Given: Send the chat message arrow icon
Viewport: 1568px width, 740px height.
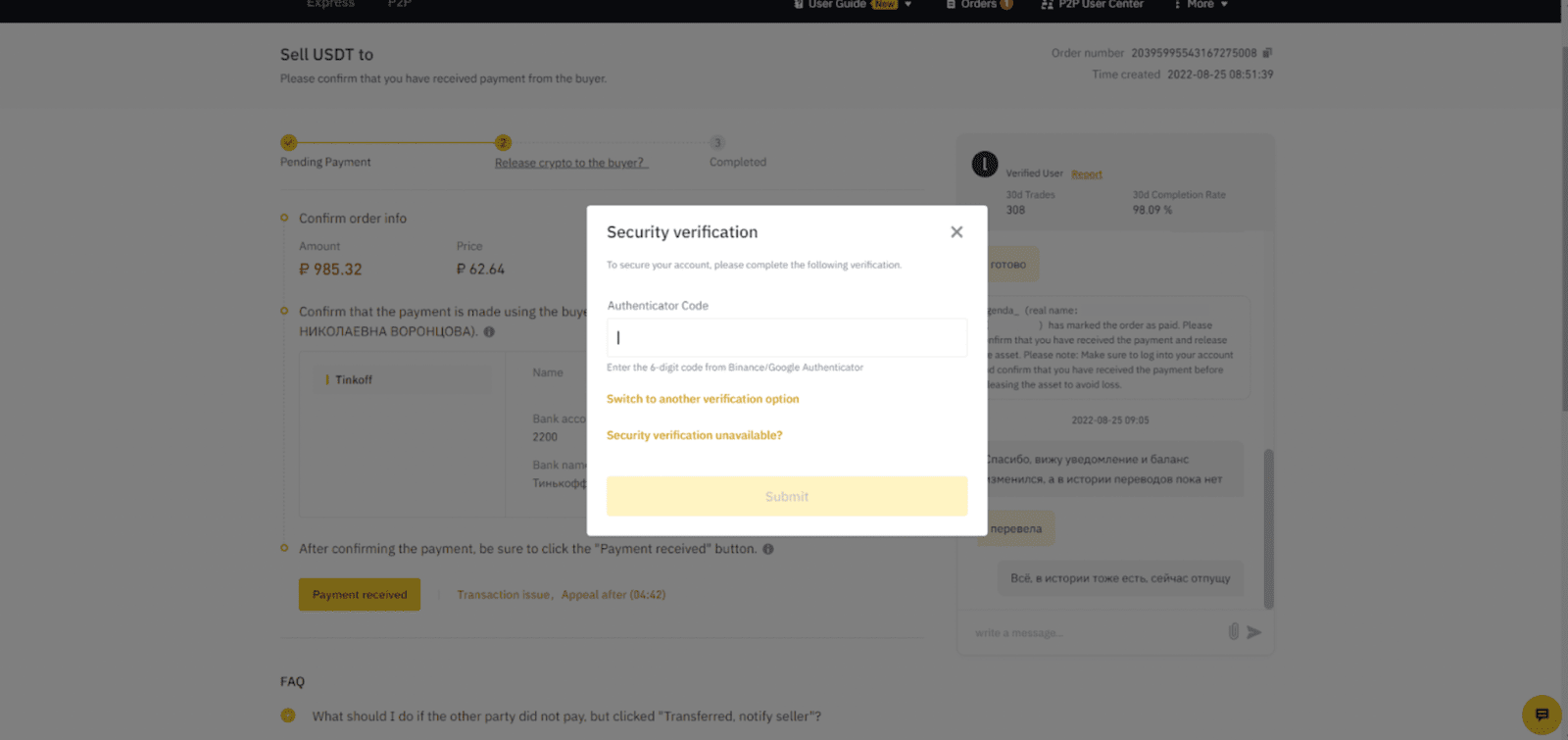Looking at the screenshot, I should [1254, 632].
